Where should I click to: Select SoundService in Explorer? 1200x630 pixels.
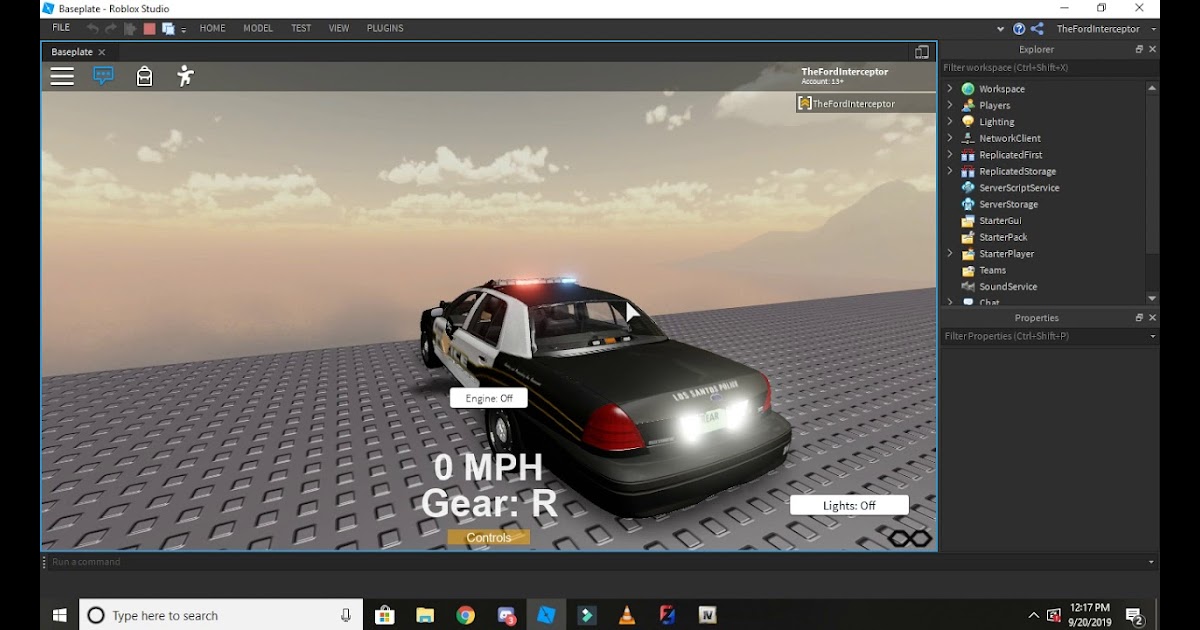(x=1008, y=287)
